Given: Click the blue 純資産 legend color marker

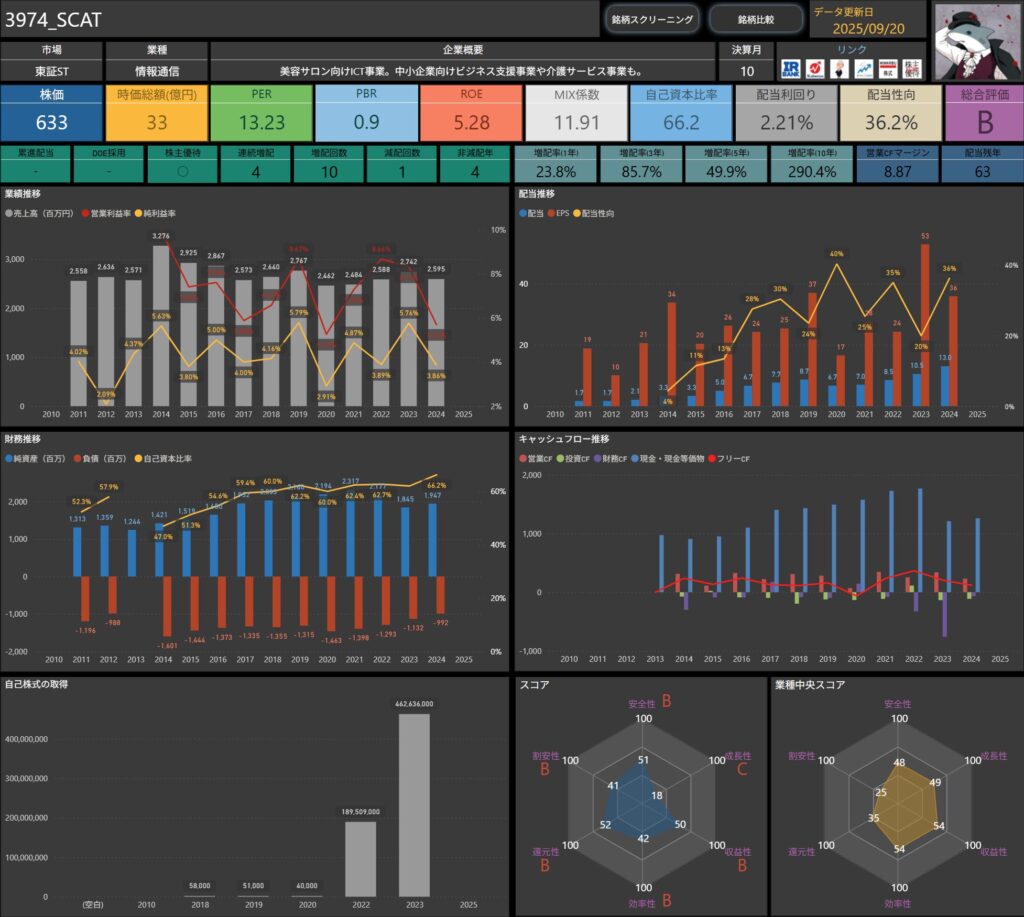Looking at the screenshot, I should coord(9,458).
